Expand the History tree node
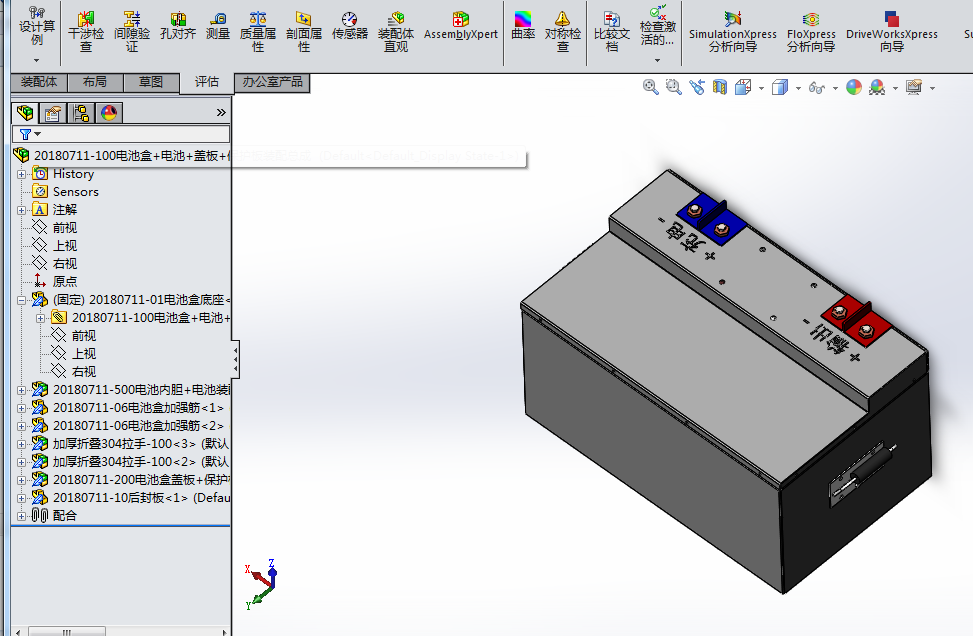 click(22, 174)
